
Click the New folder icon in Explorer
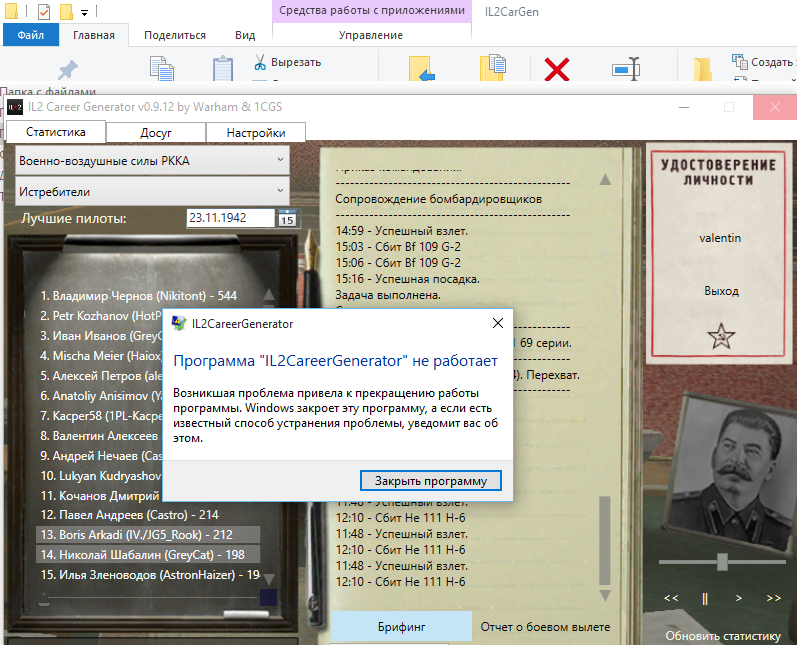(x=703, y=70)
